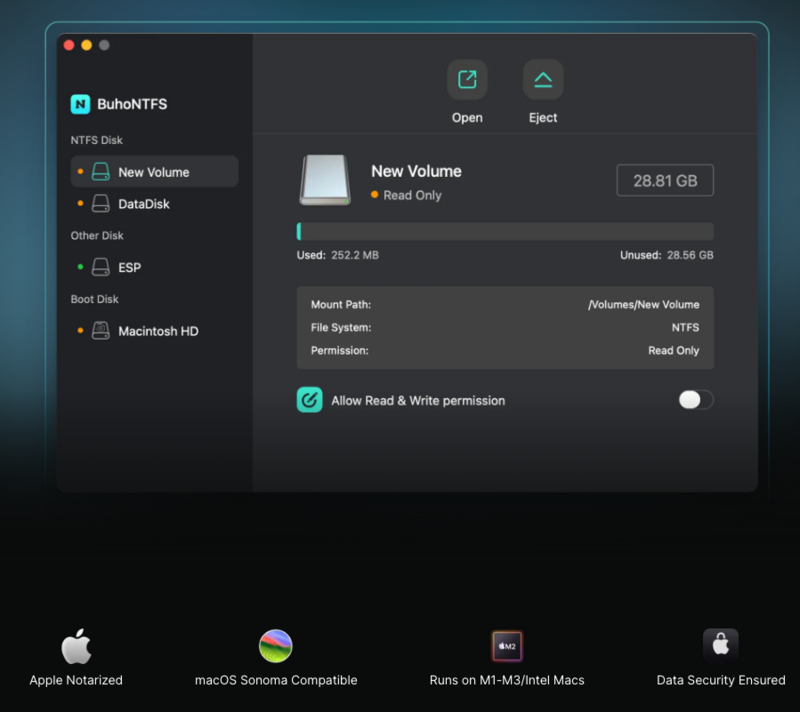Click the large New Volume drive icon
Viewport: 800px width, 712px height.
coord(325,181)
